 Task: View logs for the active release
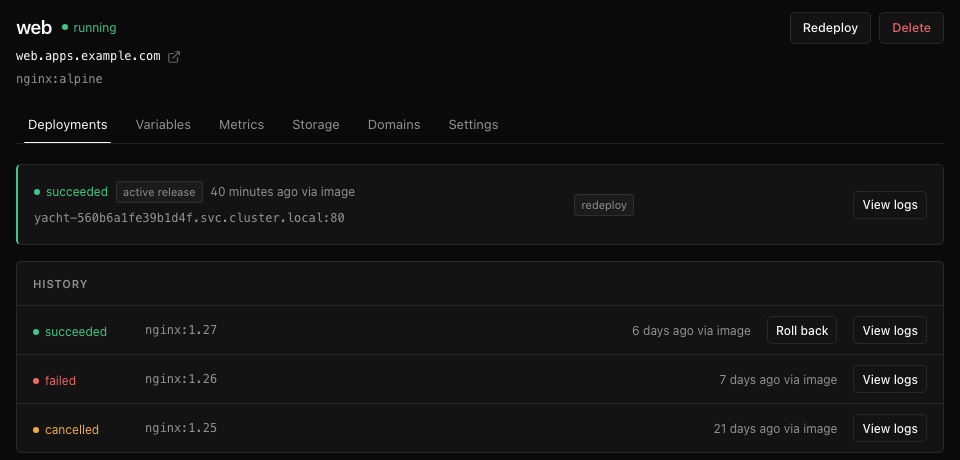click(x=890, y=205)
